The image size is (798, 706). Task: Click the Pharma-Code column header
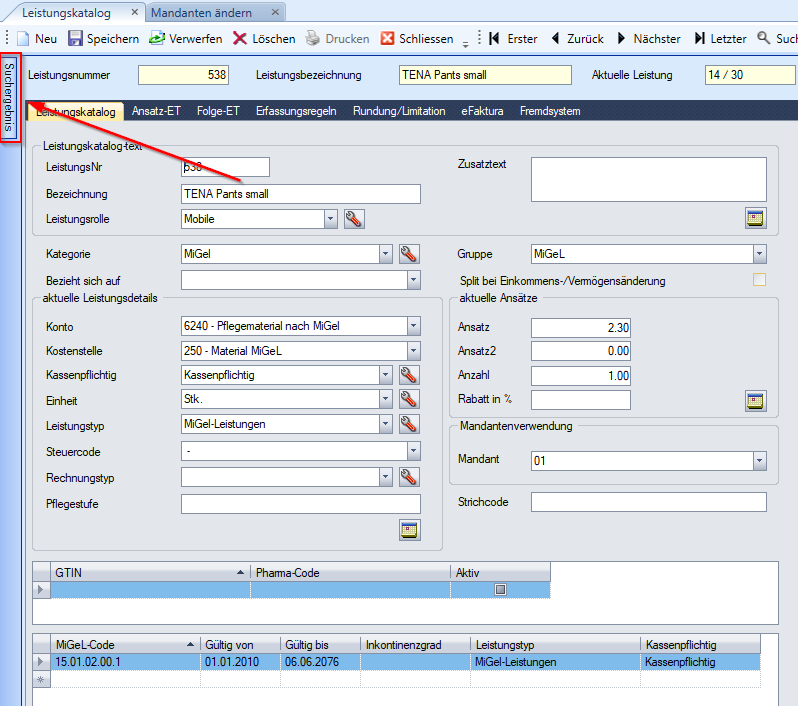pos(350,573)
